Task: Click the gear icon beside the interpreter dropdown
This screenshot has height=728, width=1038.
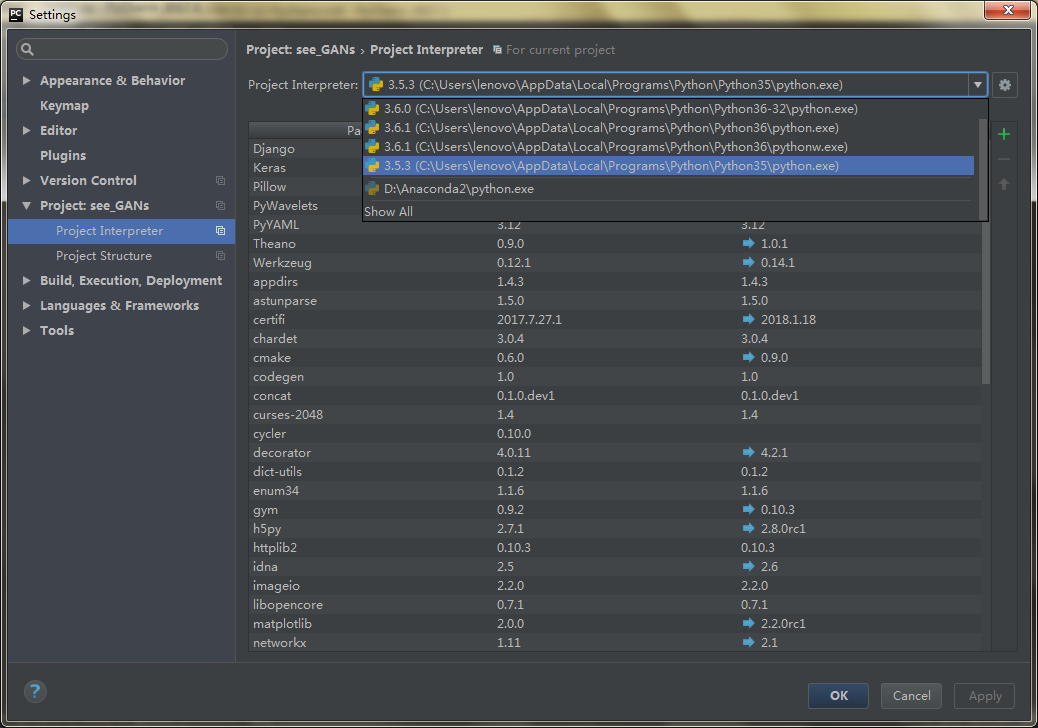Action: [x=1004, y=85]
